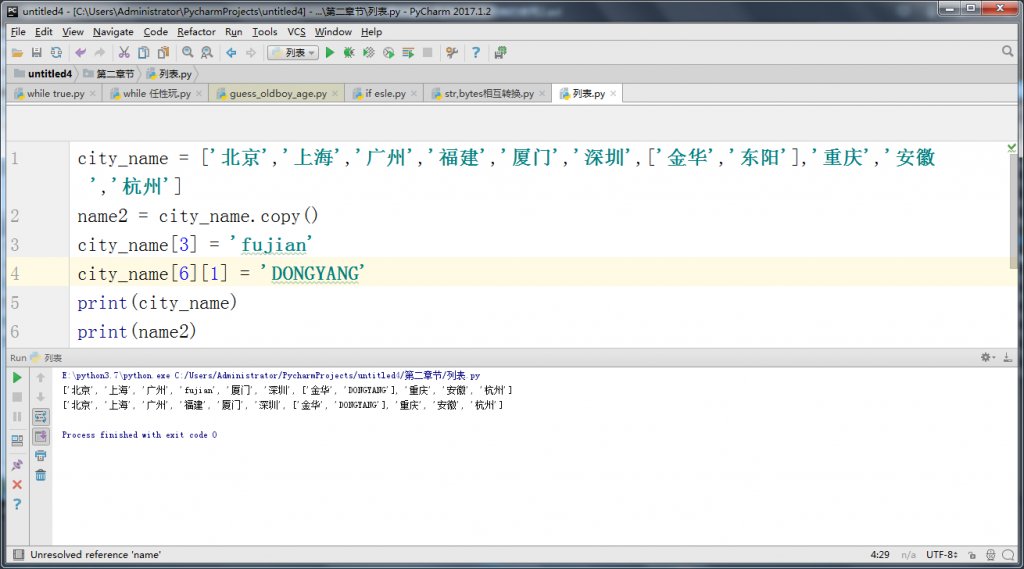Click the Search Everywhere magnifier at top right
The width and height of the screenshot is (1024, 569).
coord(1008,52)
